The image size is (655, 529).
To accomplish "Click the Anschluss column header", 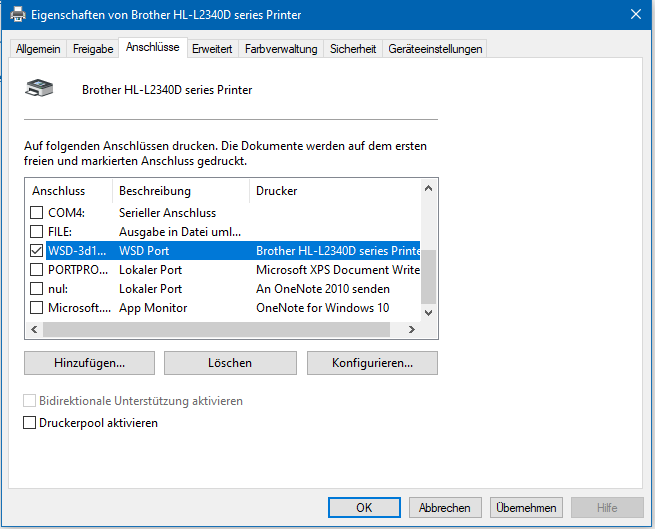I will tap(69, 191).
